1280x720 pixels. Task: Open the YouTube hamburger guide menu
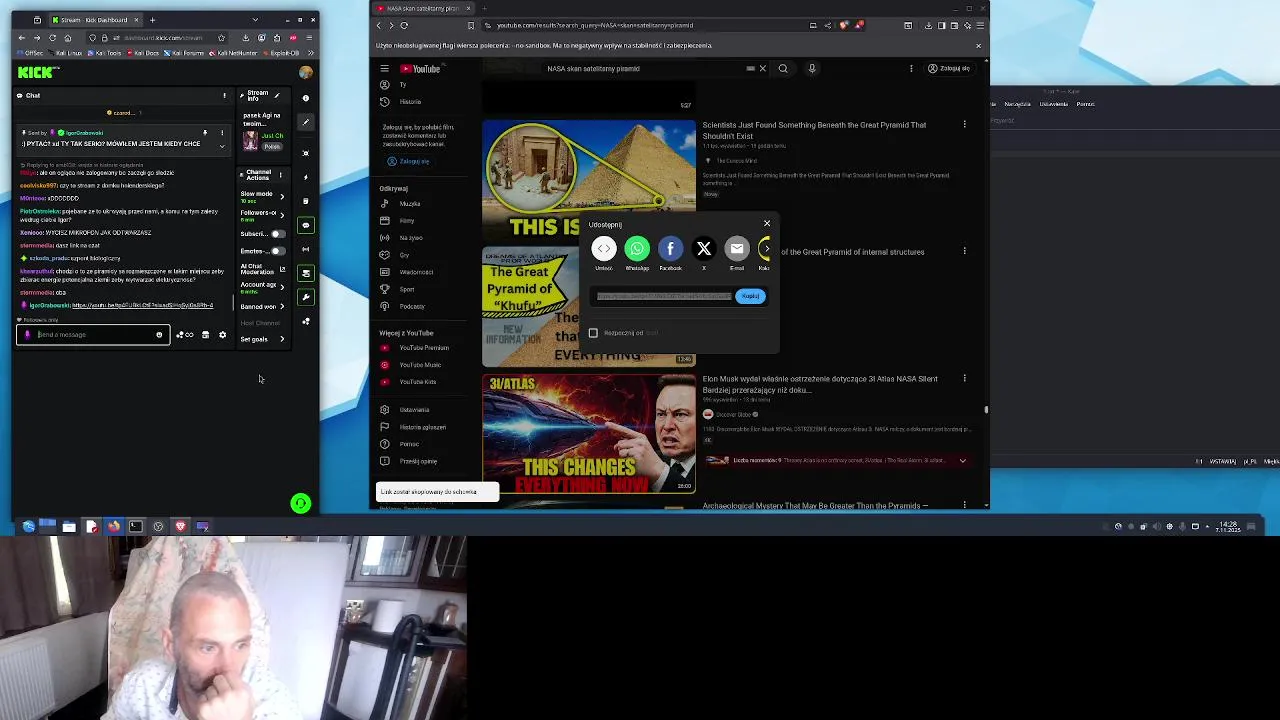tap(384, 69)
